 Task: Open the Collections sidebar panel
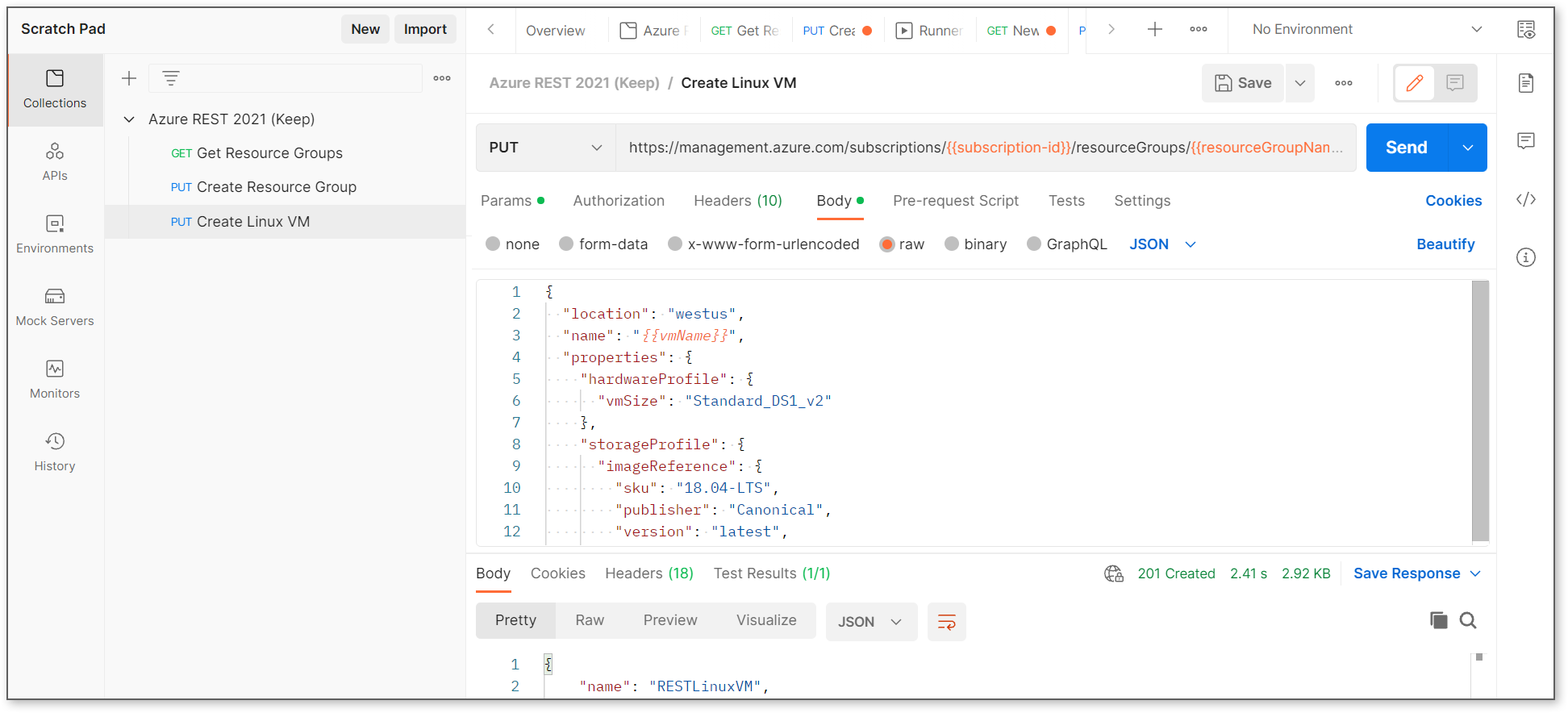click(55, 90)
